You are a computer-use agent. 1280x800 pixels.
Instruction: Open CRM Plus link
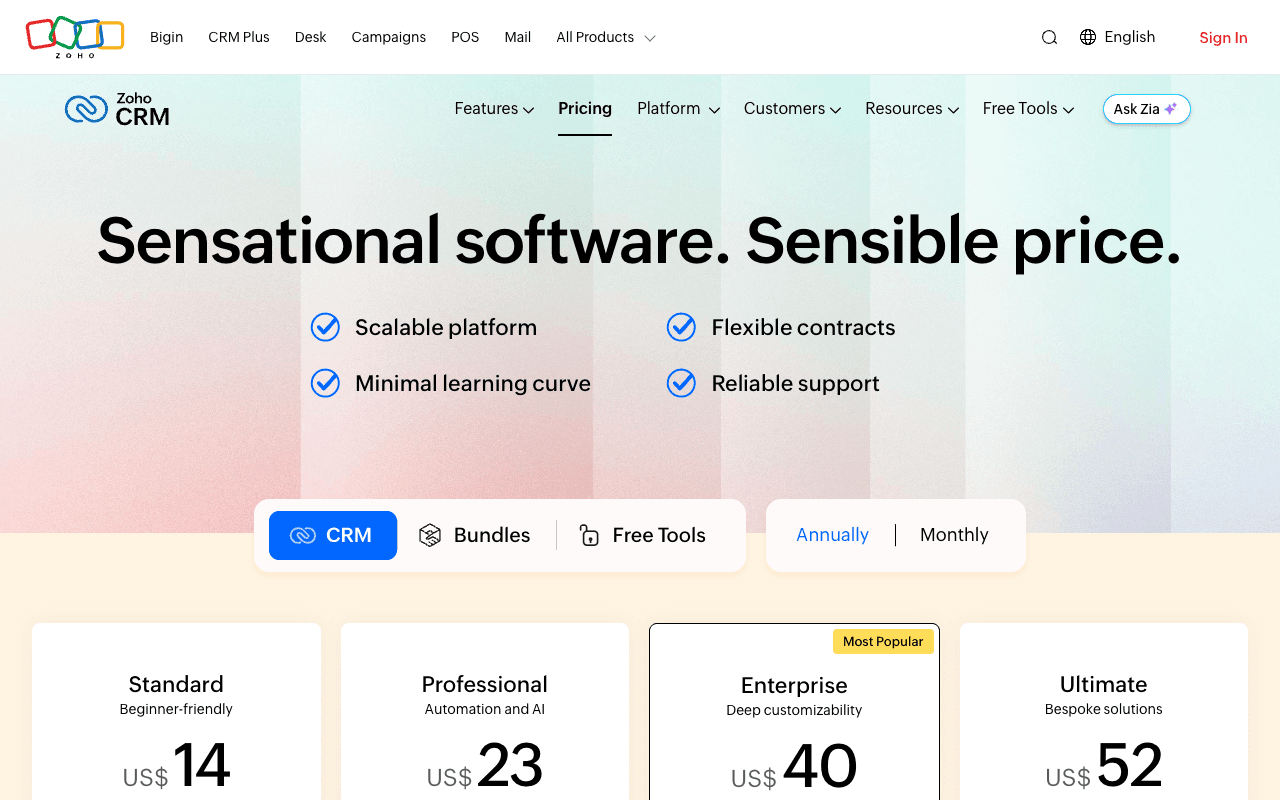pos(239,37)
